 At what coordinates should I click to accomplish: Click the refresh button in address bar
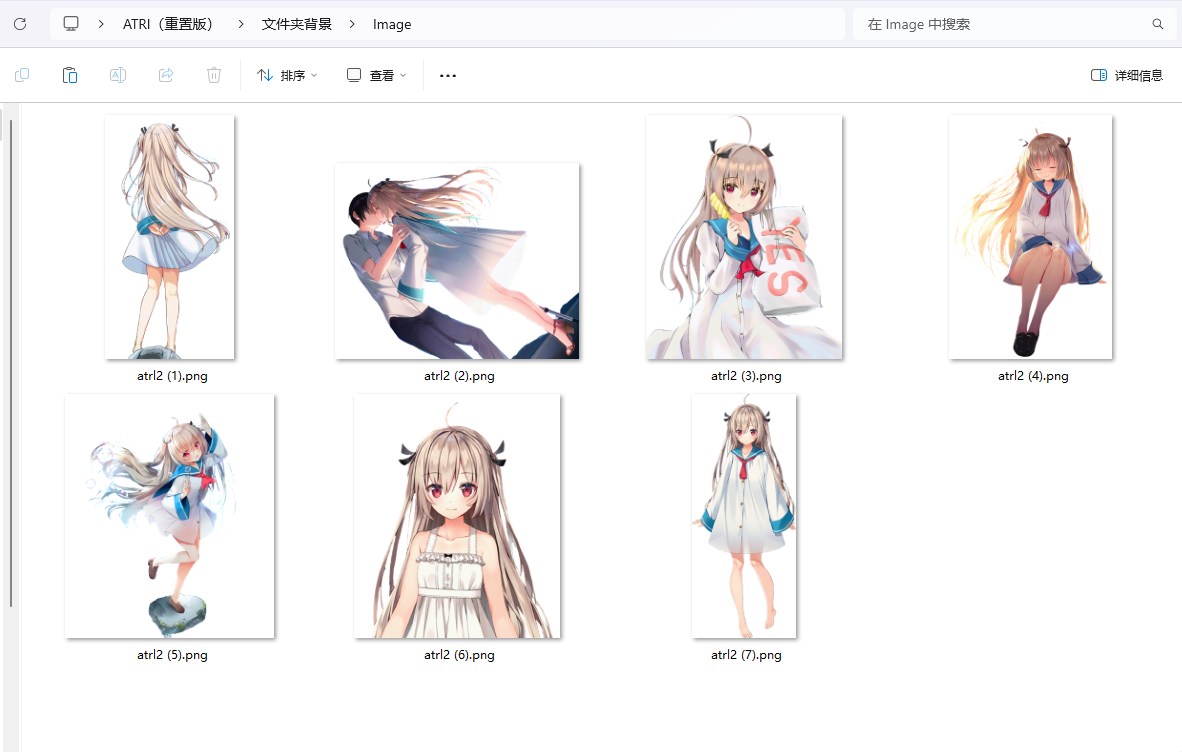pyautogui.click(x=20, y=24)
